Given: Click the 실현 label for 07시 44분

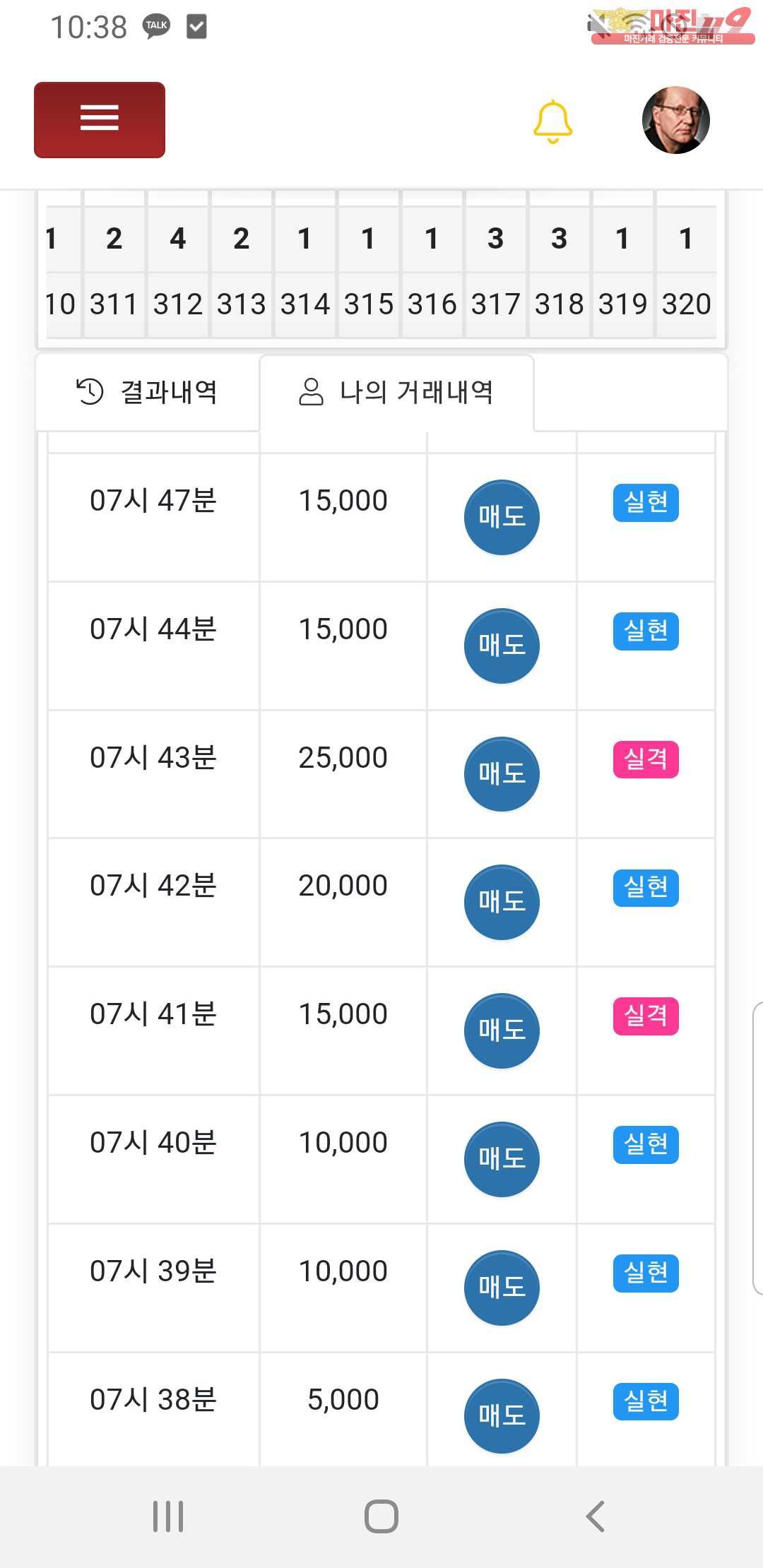Looking at the screenshot, I should coord(646,631).
